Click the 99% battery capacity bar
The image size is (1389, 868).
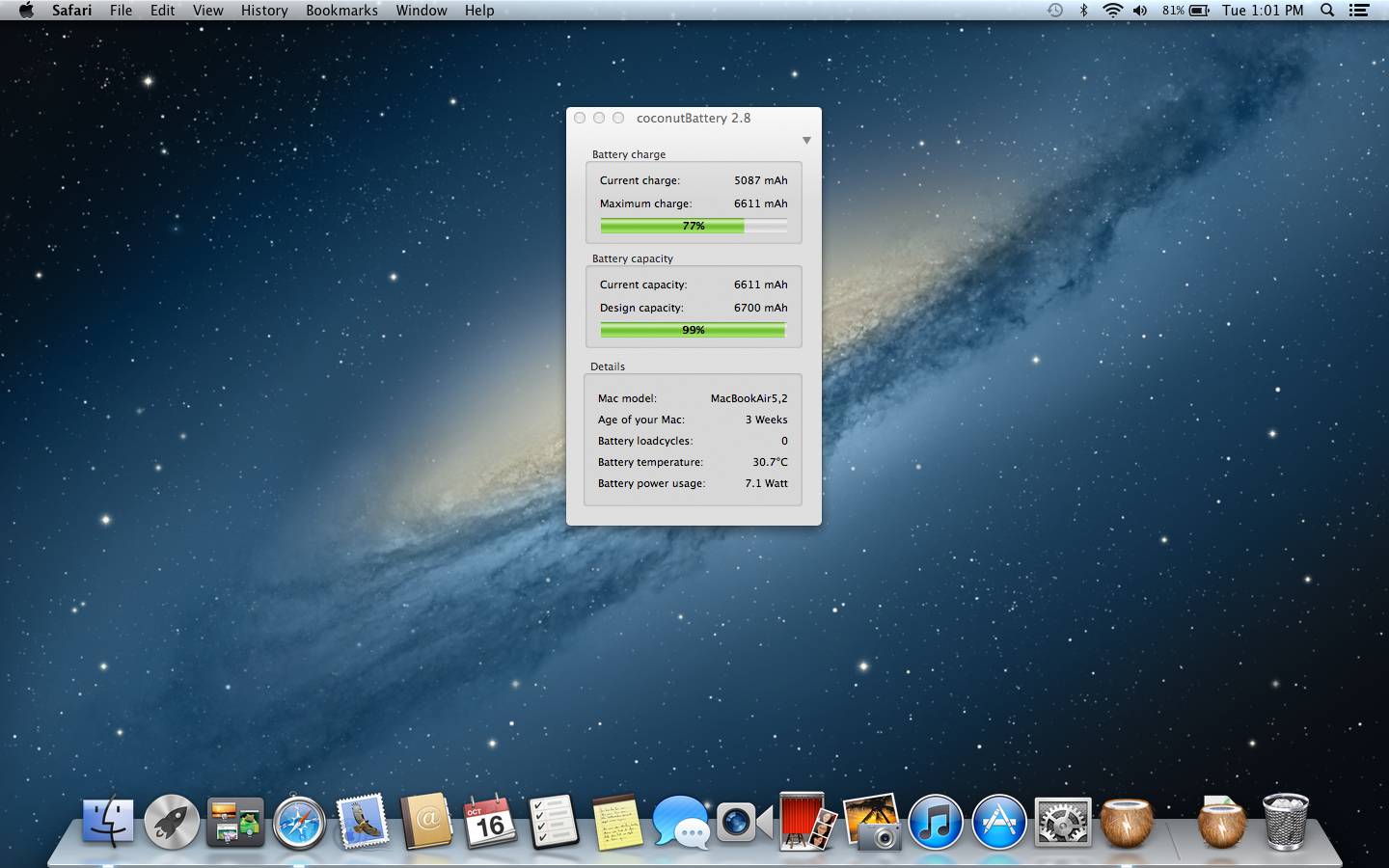694,330
